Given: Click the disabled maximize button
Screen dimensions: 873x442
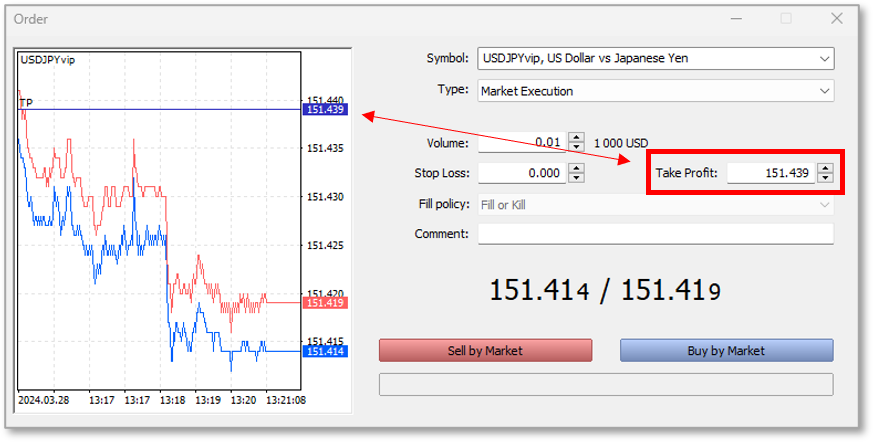Looking at the screenshot, I should 786,19.
